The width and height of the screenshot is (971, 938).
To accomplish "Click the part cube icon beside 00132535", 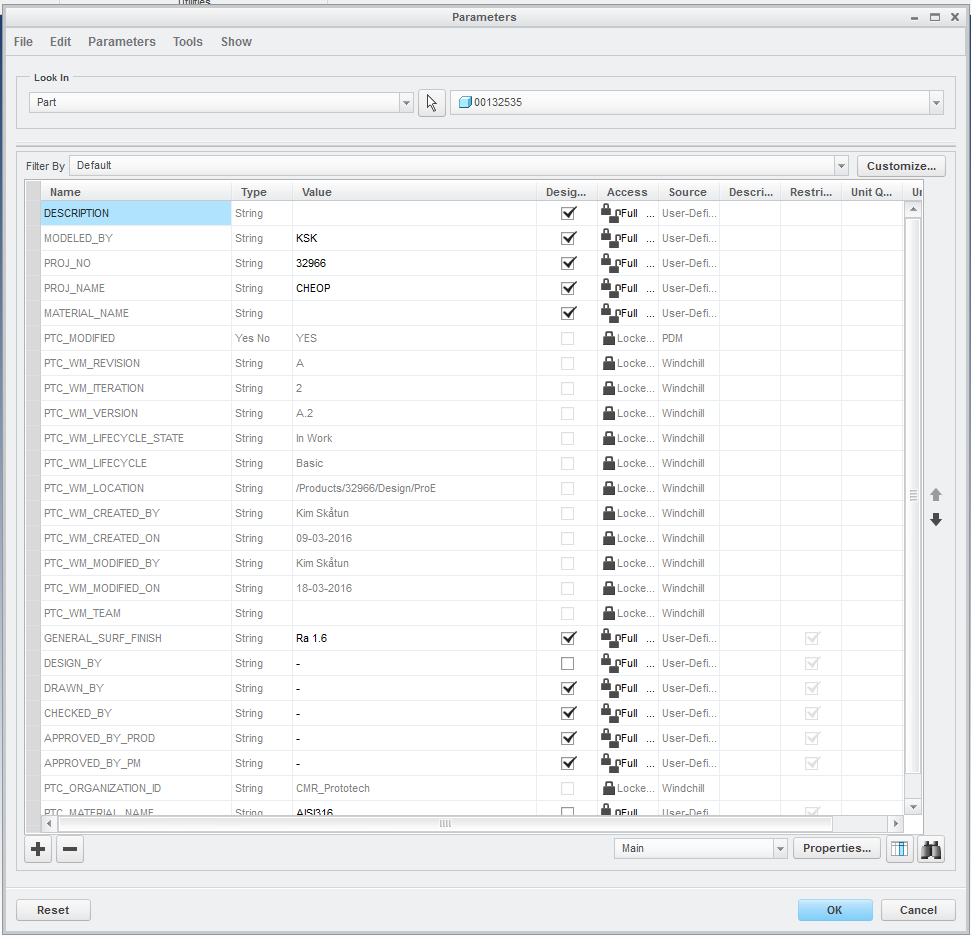I will [465, 102].
